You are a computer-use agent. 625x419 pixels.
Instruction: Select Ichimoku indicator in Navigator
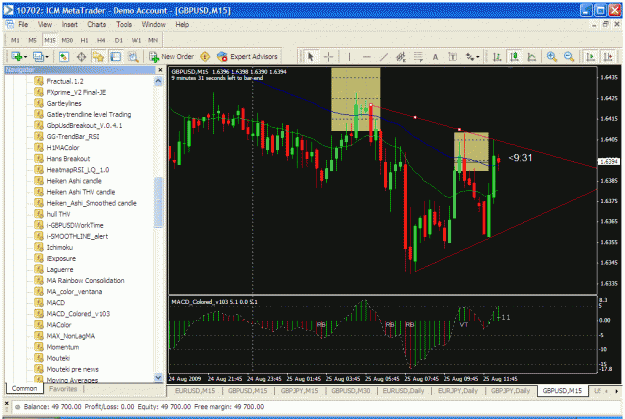point(60,247)
